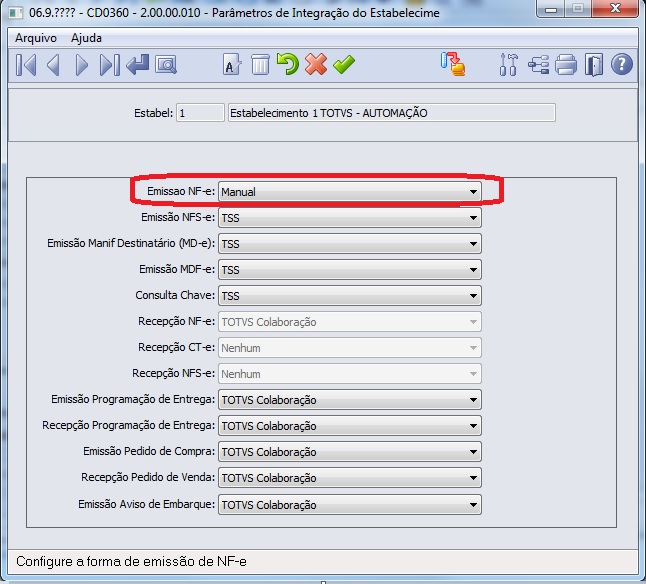
Task: Click the disabled Recepção CT-e dropdown
Action: point(349,348)
